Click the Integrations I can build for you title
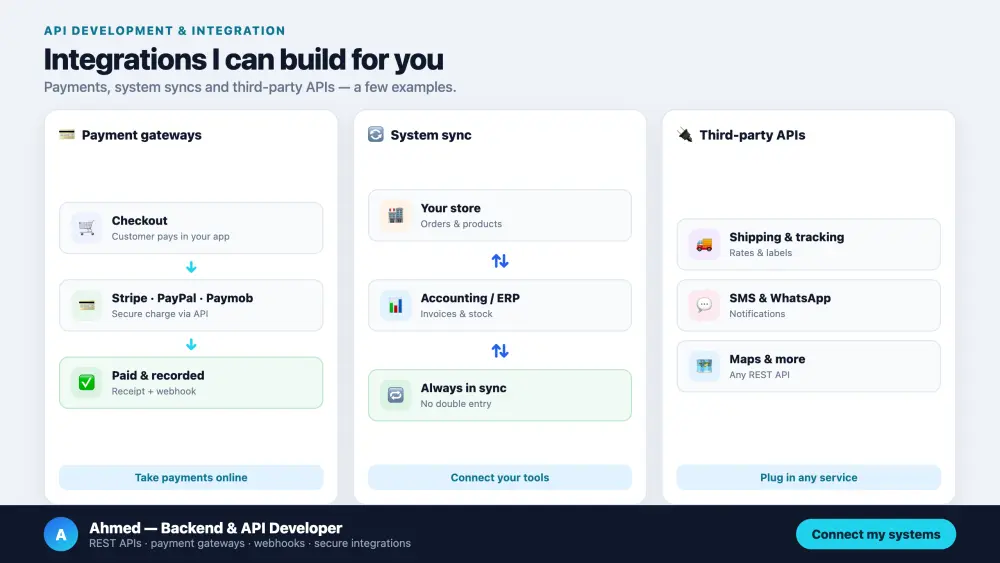Image resolution: width=1000 pixels, height=563 pixels. (244, 59)
